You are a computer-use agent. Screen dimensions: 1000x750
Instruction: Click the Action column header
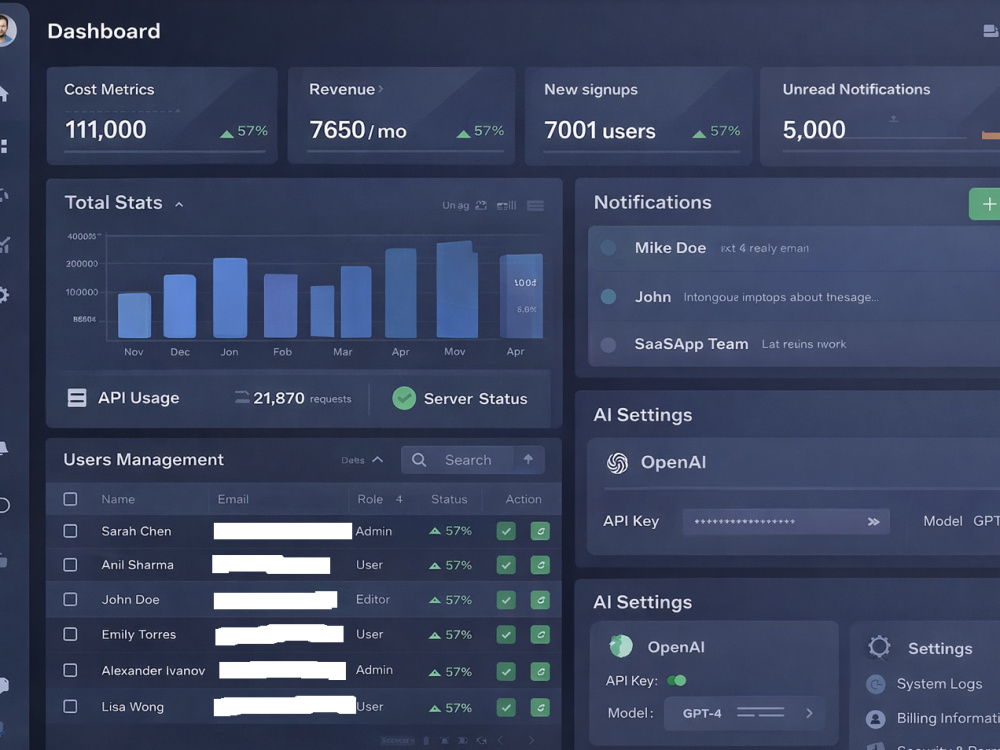pyautogui.click(x=524, y=499)
